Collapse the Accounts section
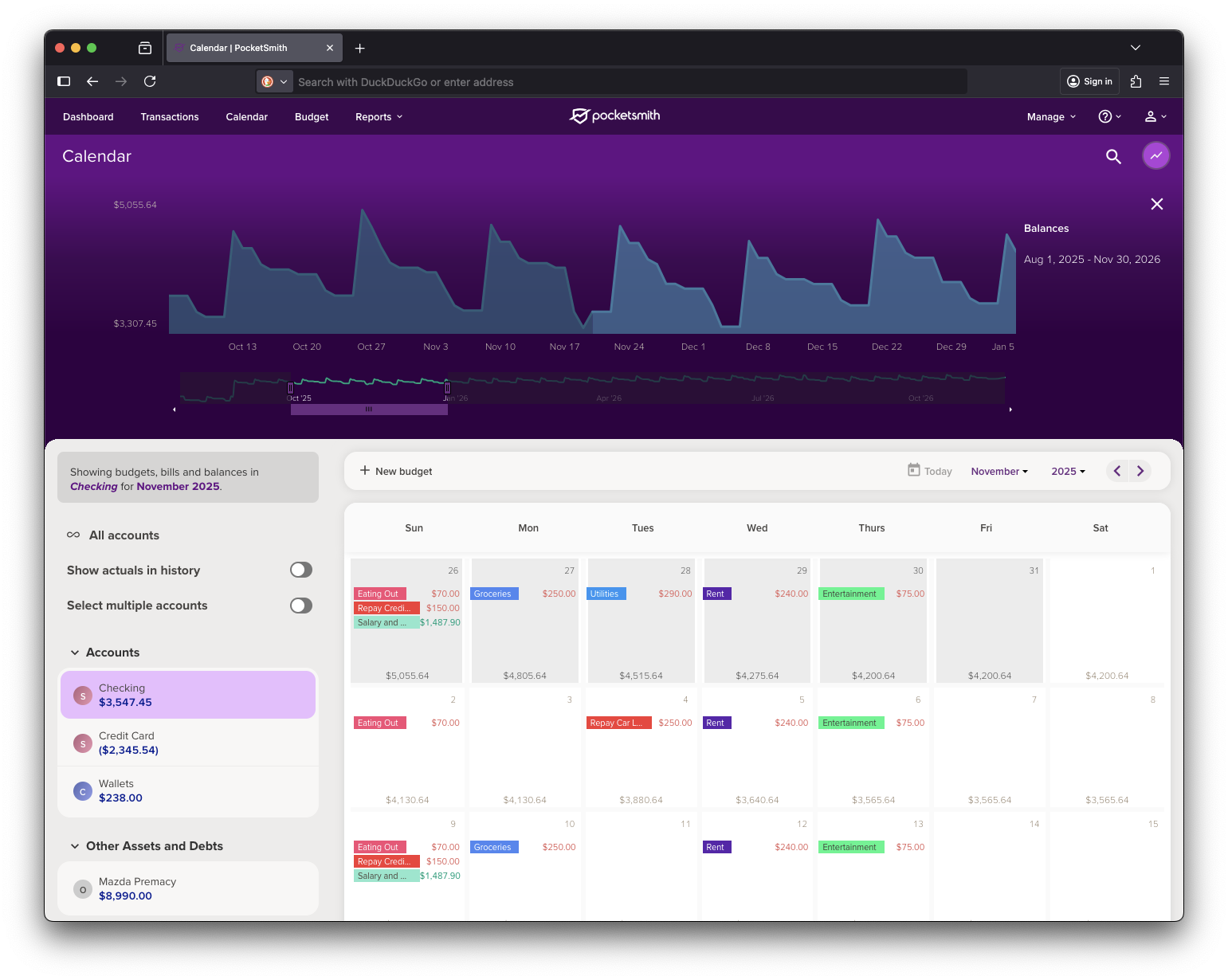 pos(75,653)
